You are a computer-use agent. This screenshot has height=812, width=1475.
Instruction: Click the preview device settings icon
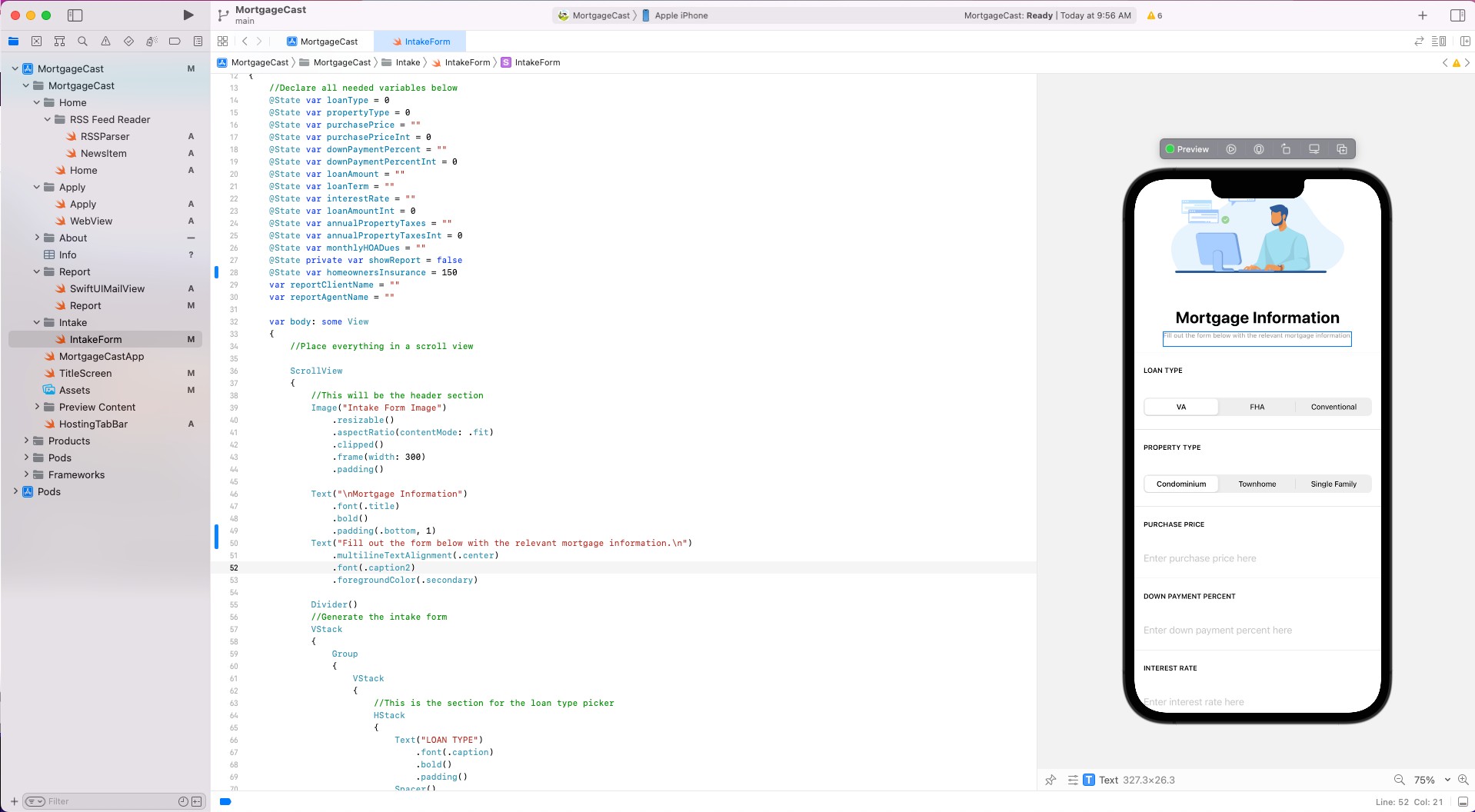click(1314, 149)
